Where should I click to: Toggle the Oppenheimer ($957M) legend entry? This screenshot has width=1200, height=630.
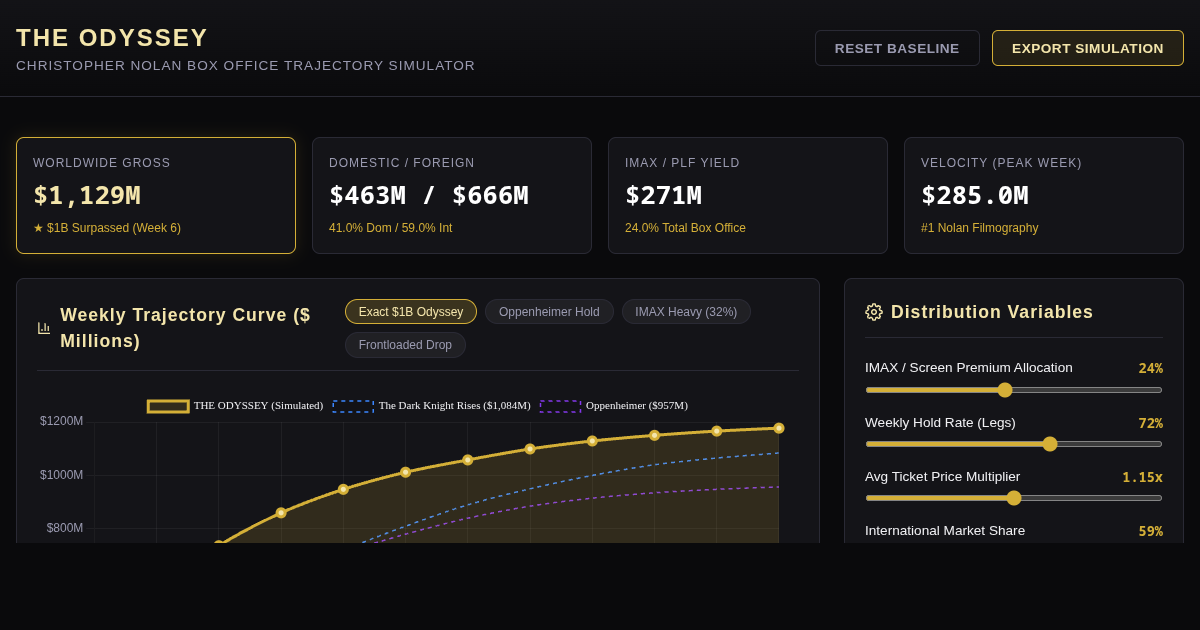pos(614,406)
